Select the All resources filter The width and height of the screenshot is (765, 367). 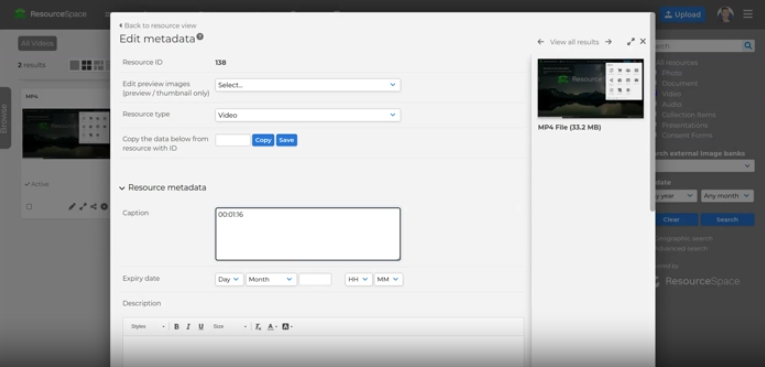(677, 62)
